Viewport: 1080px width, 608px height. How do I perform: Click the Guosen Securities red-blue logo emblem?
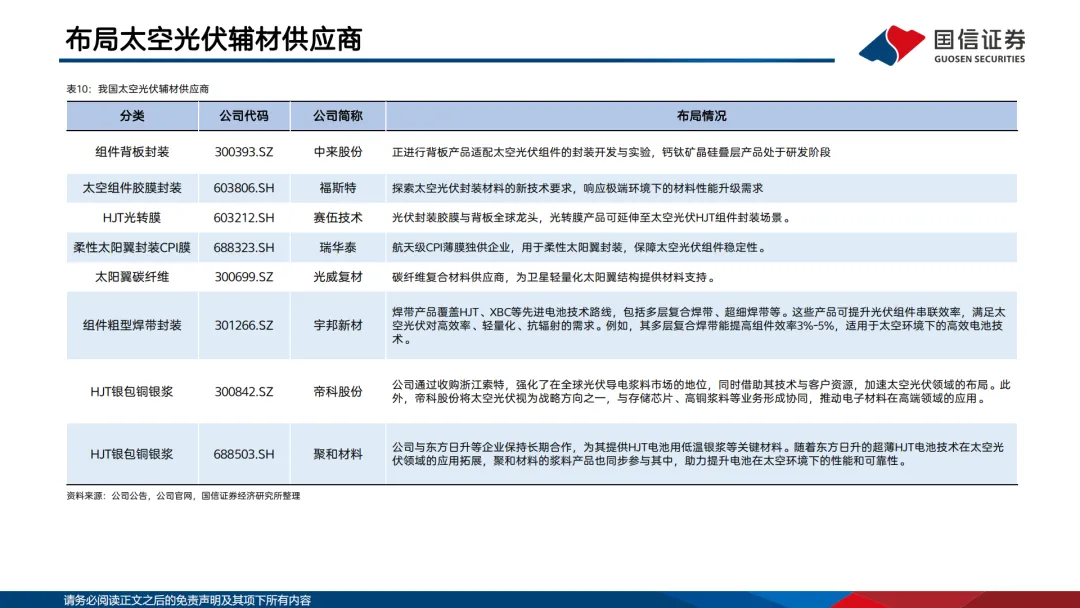891,45
